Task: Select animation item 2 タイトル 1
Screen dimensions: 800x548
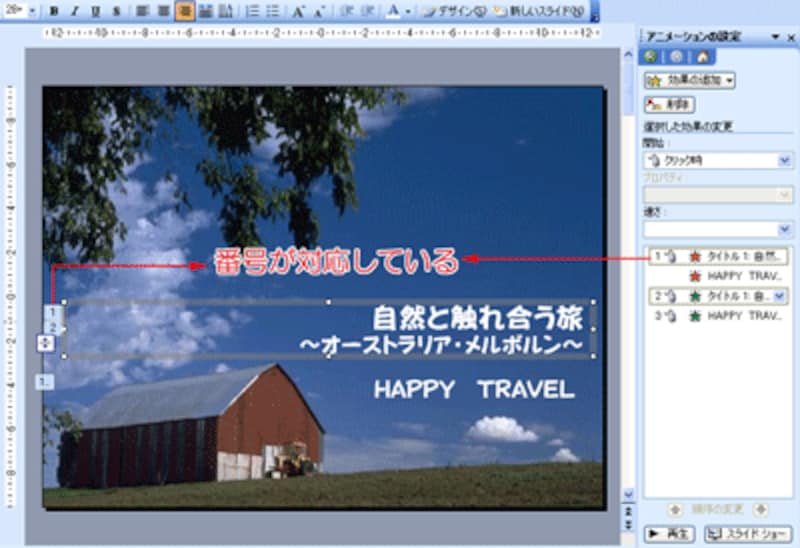Action: point(718,296)
